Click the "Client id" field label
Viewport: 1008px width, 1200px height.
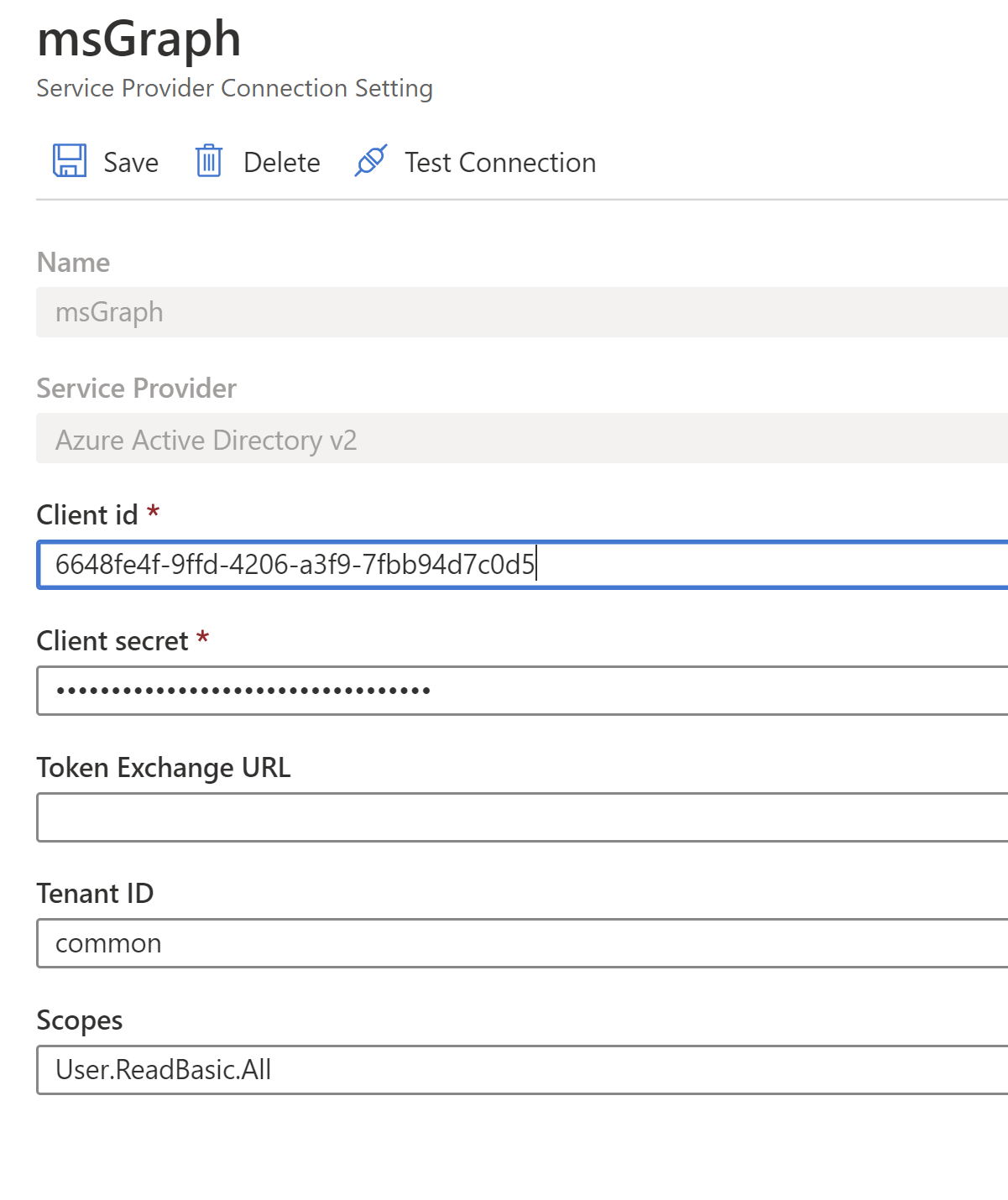pos(88,514)
